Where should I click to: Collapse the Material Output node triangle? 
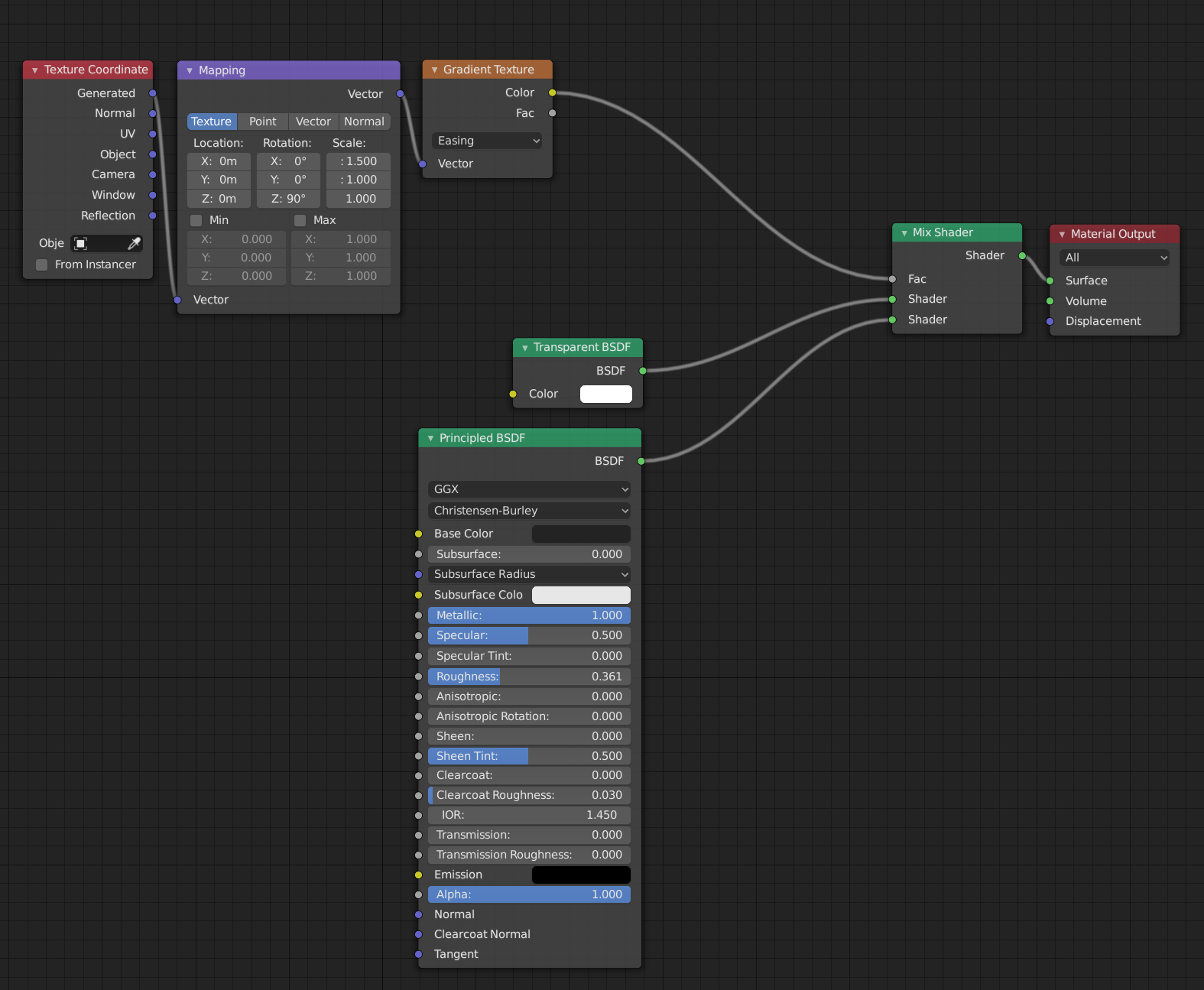click(x=1062, y=235)
